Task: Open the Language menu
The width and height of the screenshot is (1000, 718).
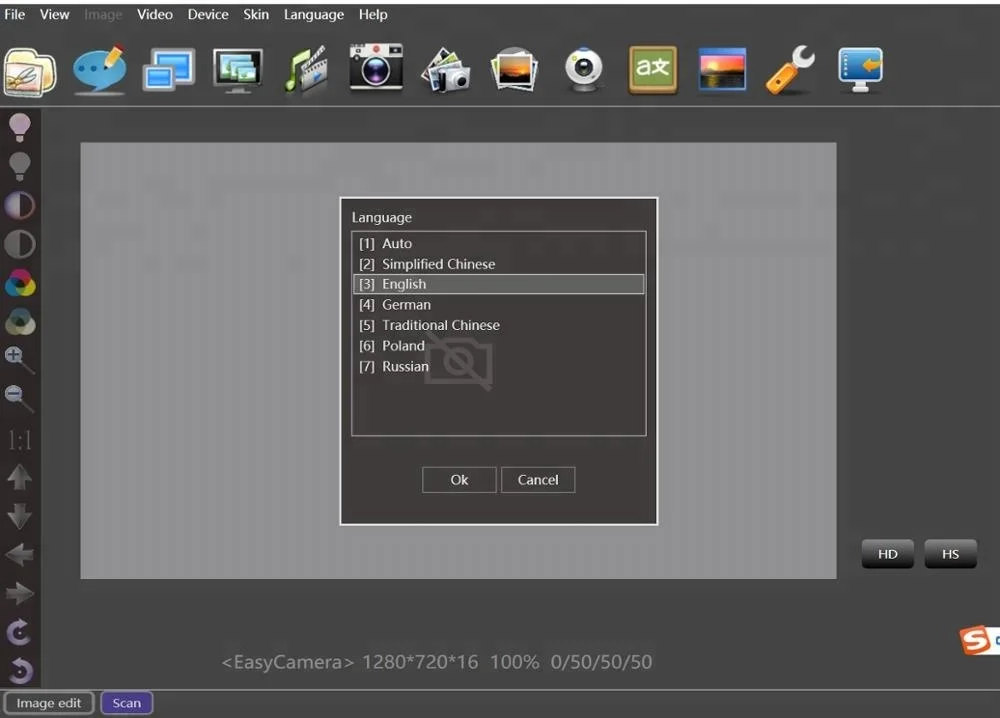Action: coord(313,15)
